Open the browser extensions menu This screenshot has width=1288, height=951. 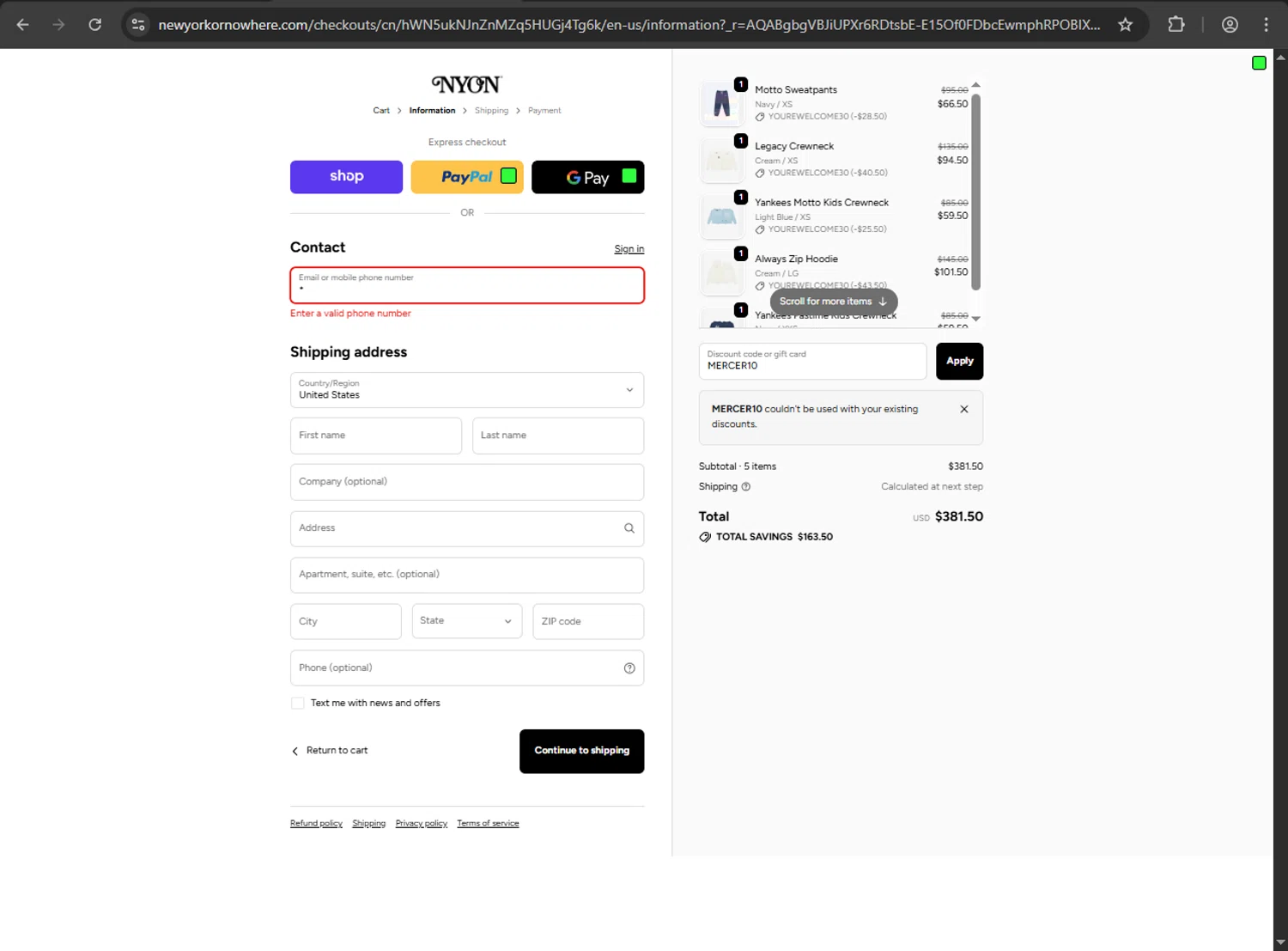(x=1176, y=25)
